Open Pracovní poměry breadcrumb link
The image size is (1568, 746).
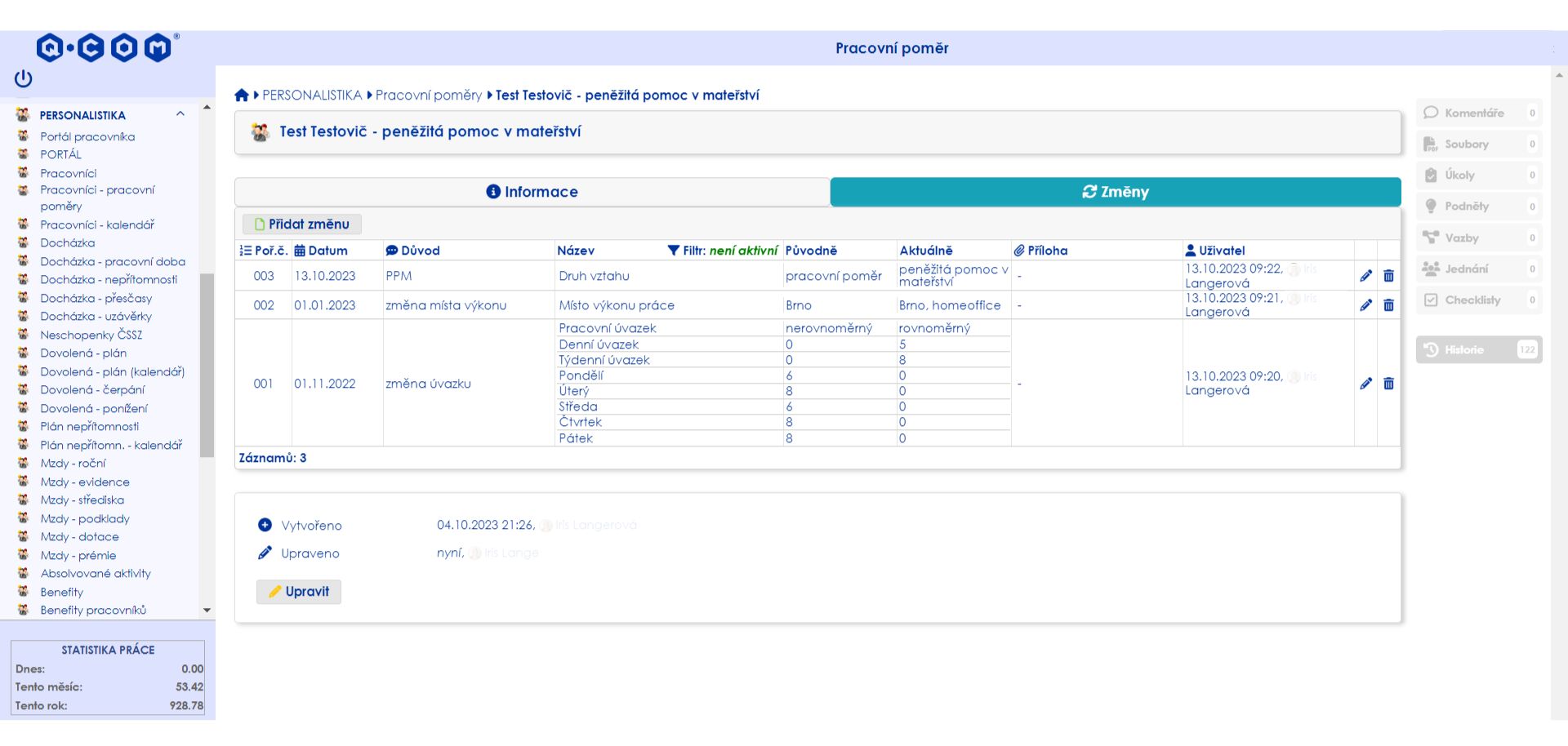pyautogui.click(x=429, y=95)
